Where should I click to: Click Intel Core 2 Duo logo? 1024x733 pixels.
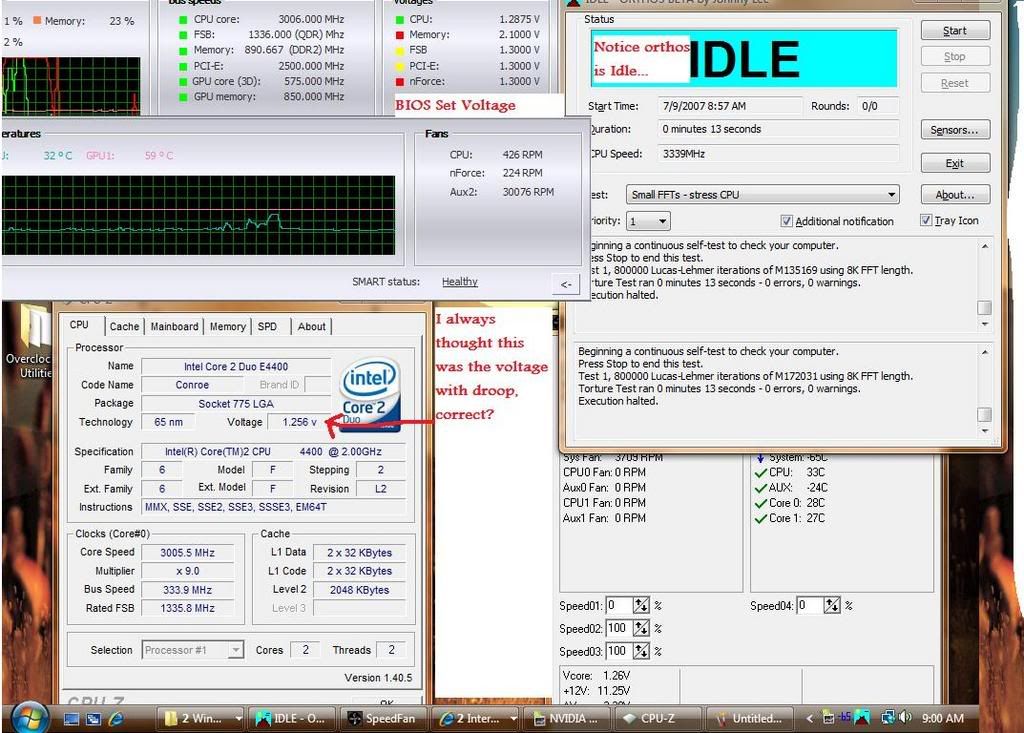pyautogui.click(x=370, y=395)
